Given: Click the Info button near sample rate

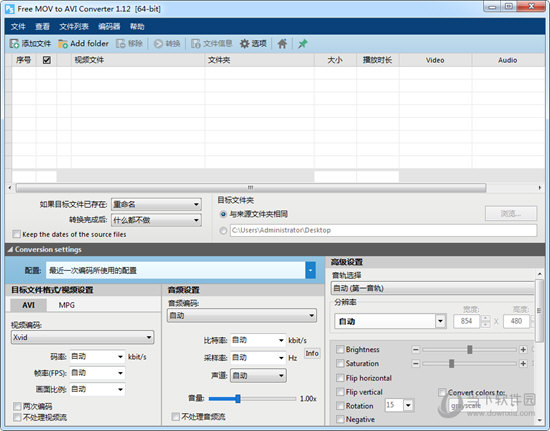Looking at the screenshot, I should point(312,353).
